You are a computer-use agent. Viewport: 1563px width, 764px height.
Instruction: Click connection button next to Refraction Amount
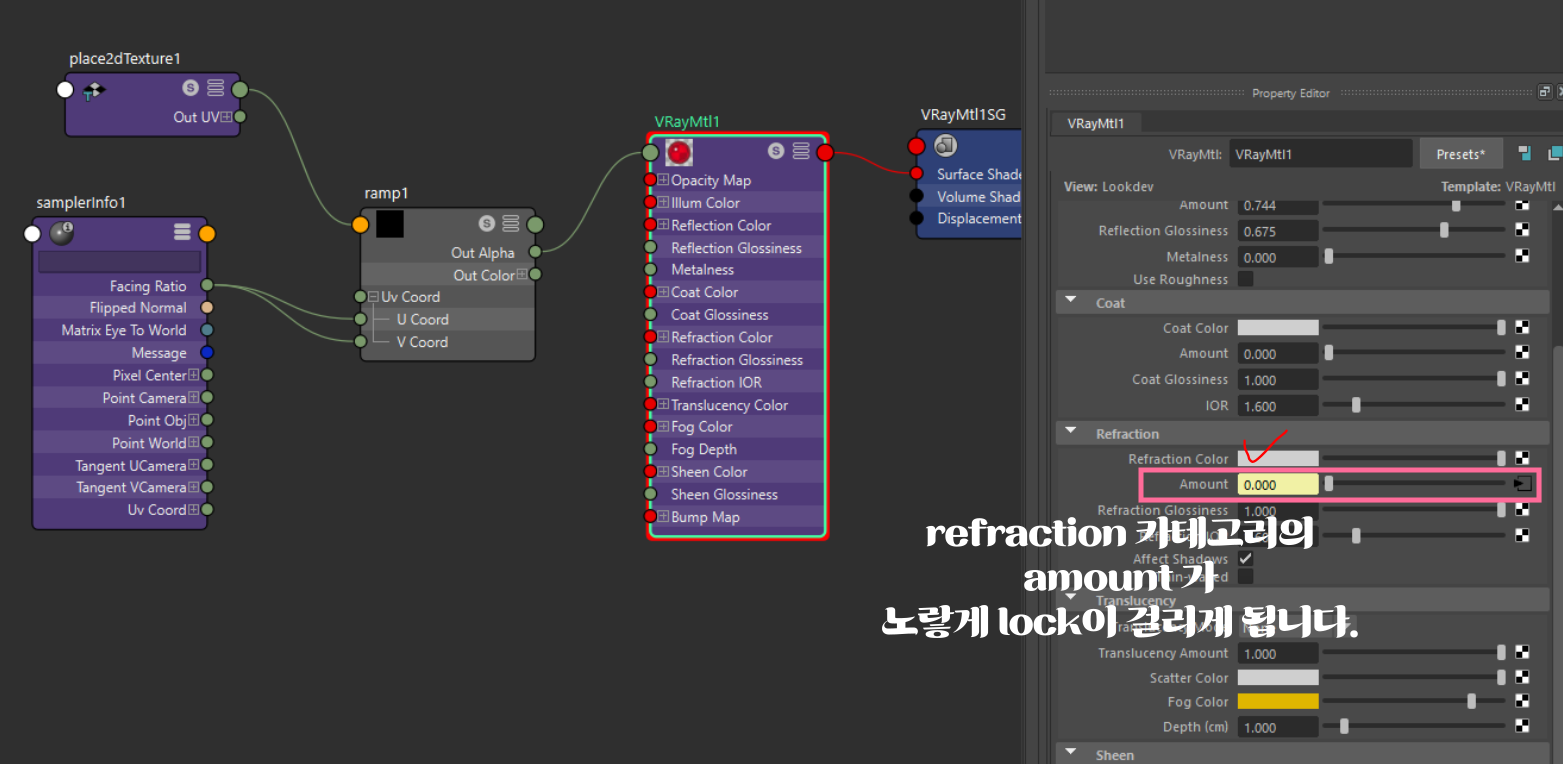1522,484
